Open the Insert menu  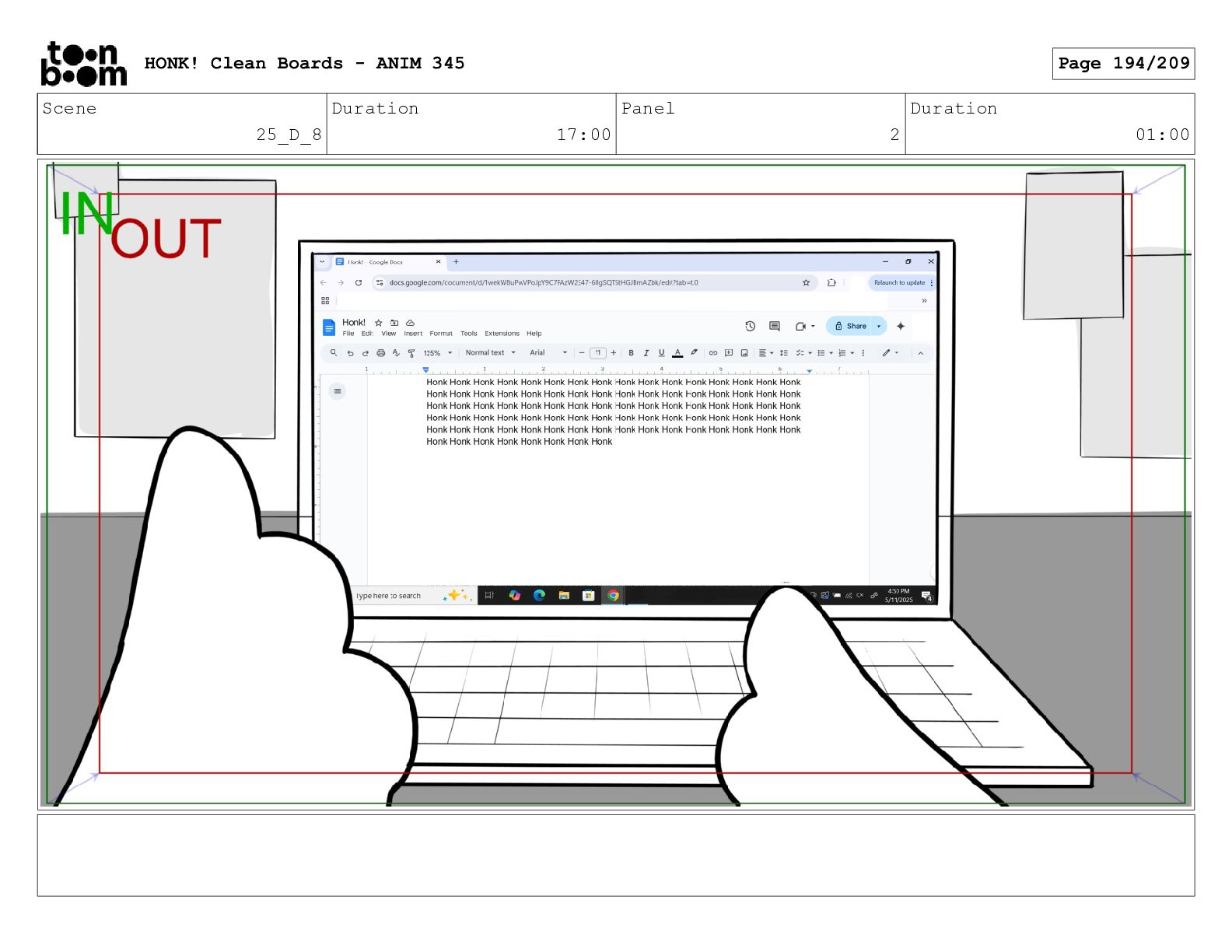click(413, 334)
